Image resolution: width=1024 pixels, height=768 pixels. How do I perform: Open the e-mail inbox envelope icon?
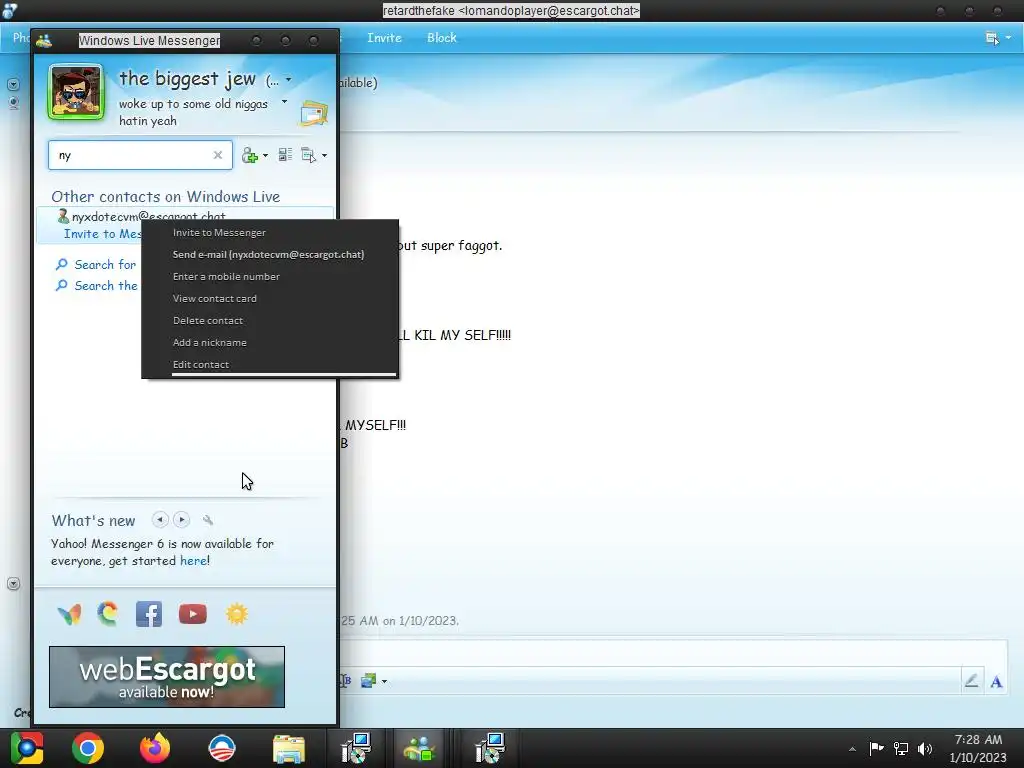tap(313, 114)
